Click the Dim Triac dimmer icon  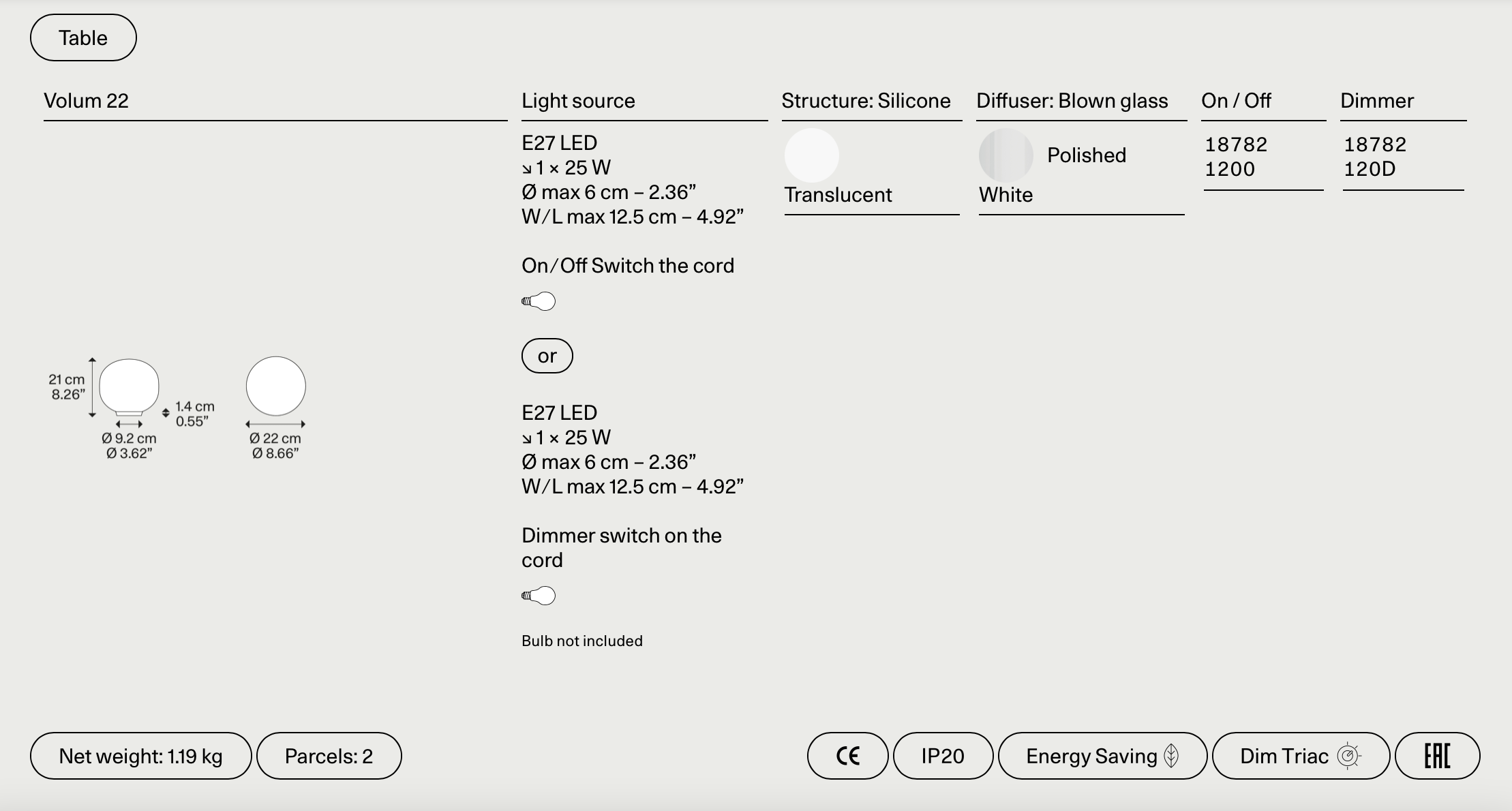[1348, 756]
